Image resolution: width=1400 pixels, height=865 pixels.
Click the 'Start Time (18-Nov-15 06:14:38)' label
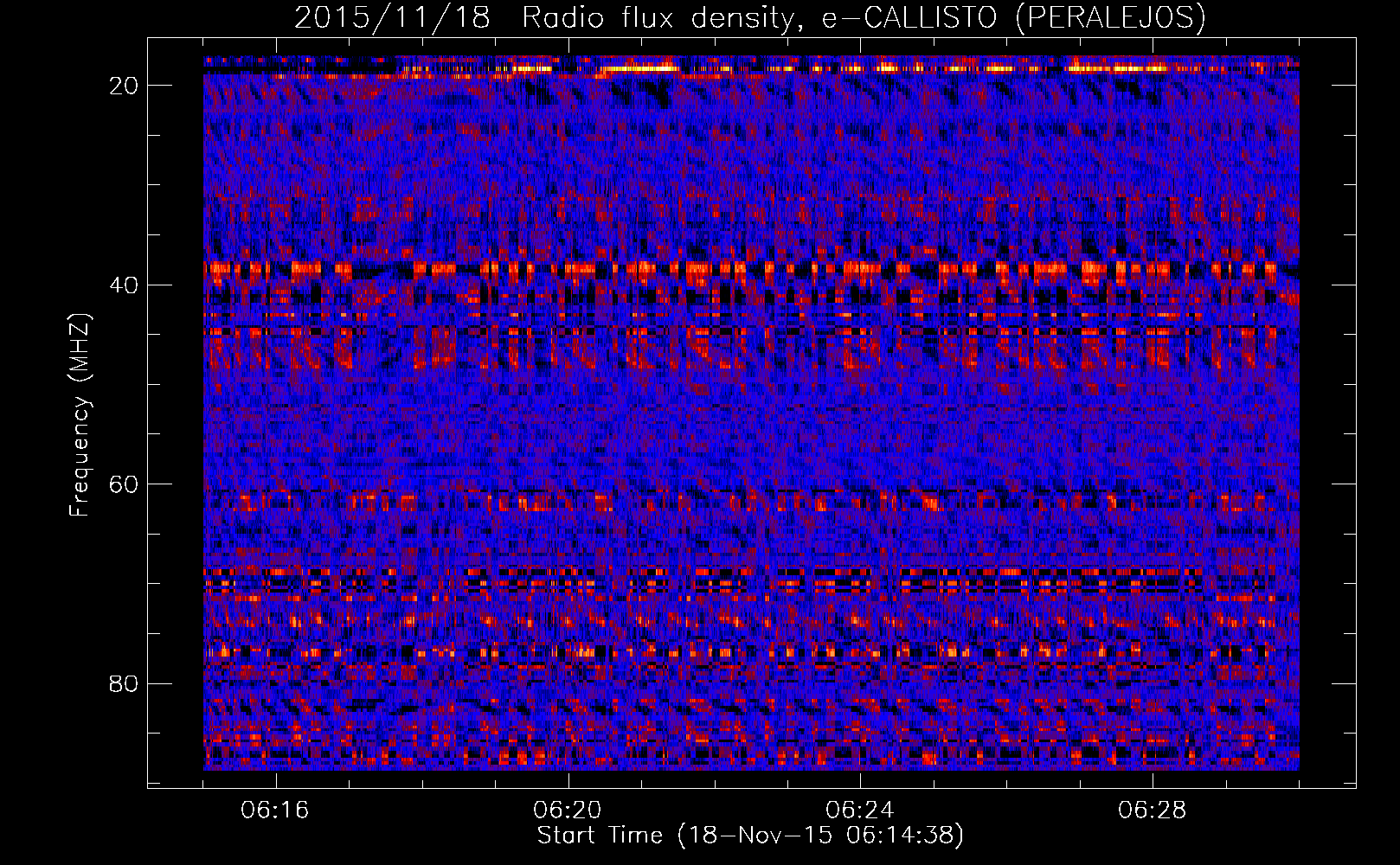click(x=749, y=836)
